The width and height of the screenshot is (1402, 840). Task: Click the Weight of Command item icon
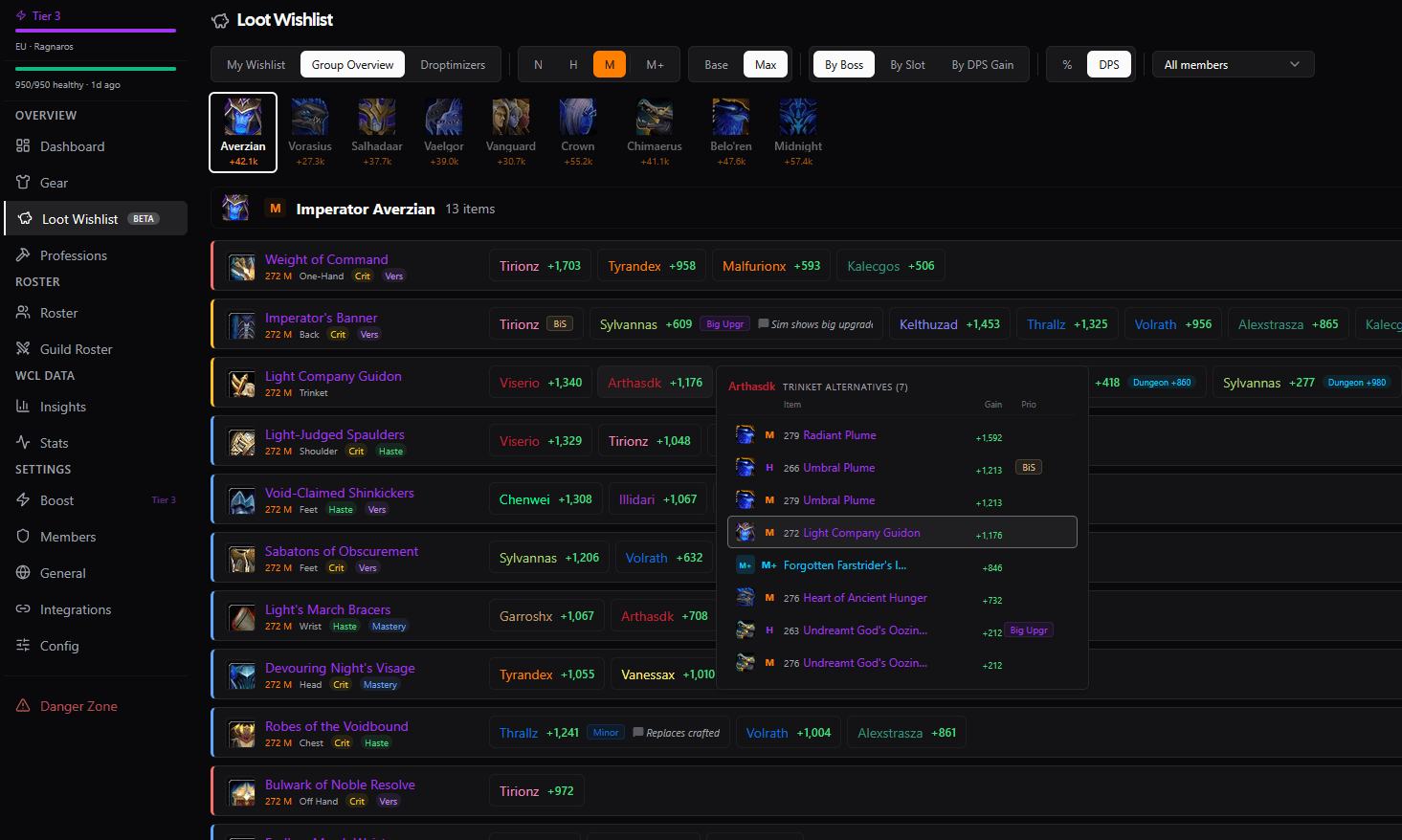[241, 267]
